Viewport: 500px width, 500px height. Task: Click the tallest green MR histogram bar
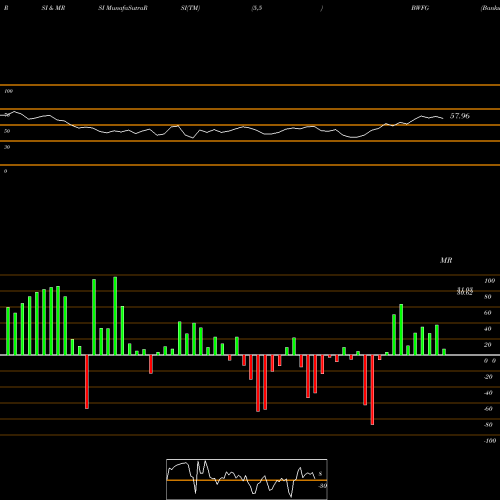pyautogui.click(x=115, y=316)
